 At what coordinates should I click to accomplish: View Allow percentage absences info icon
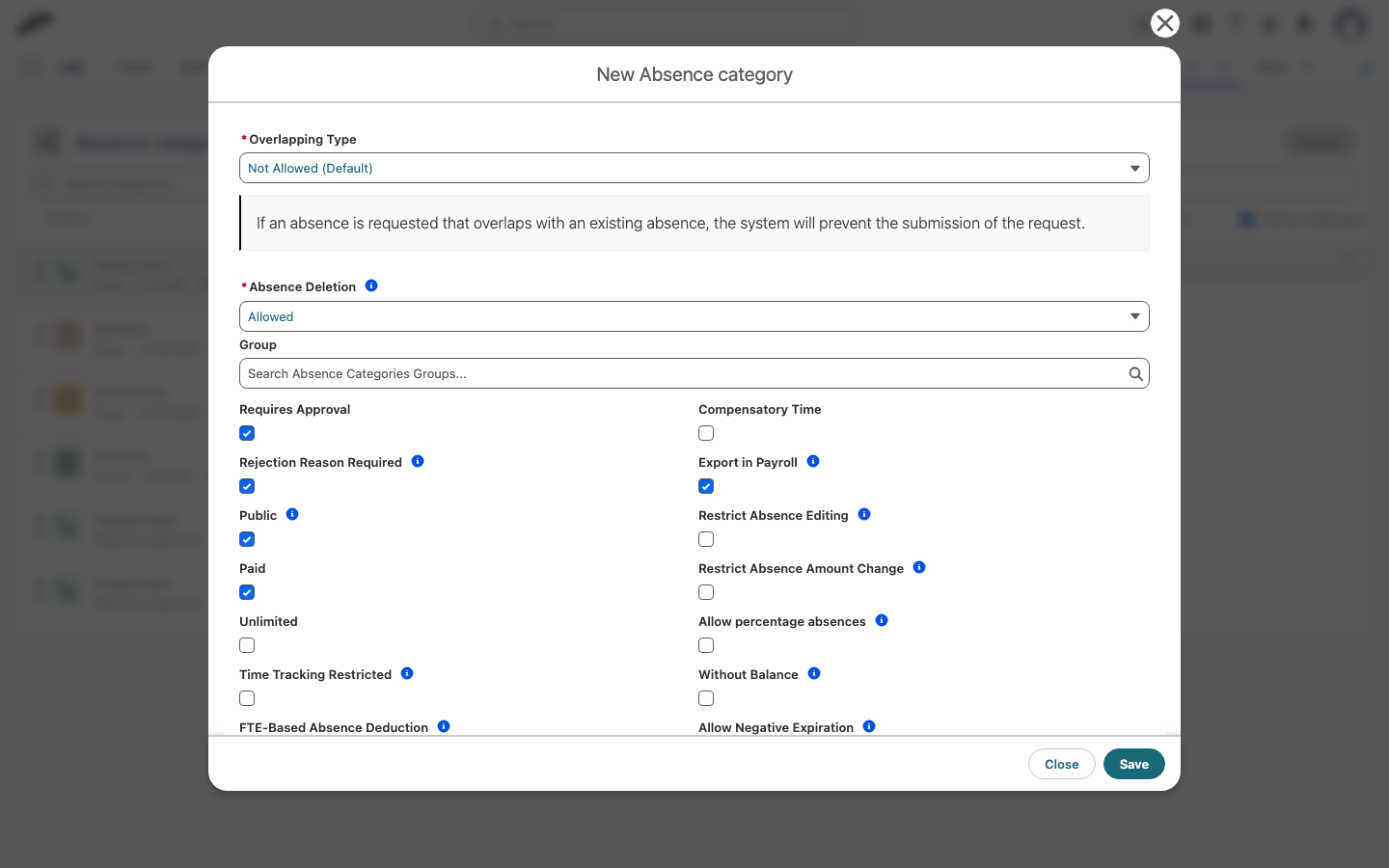882,620
